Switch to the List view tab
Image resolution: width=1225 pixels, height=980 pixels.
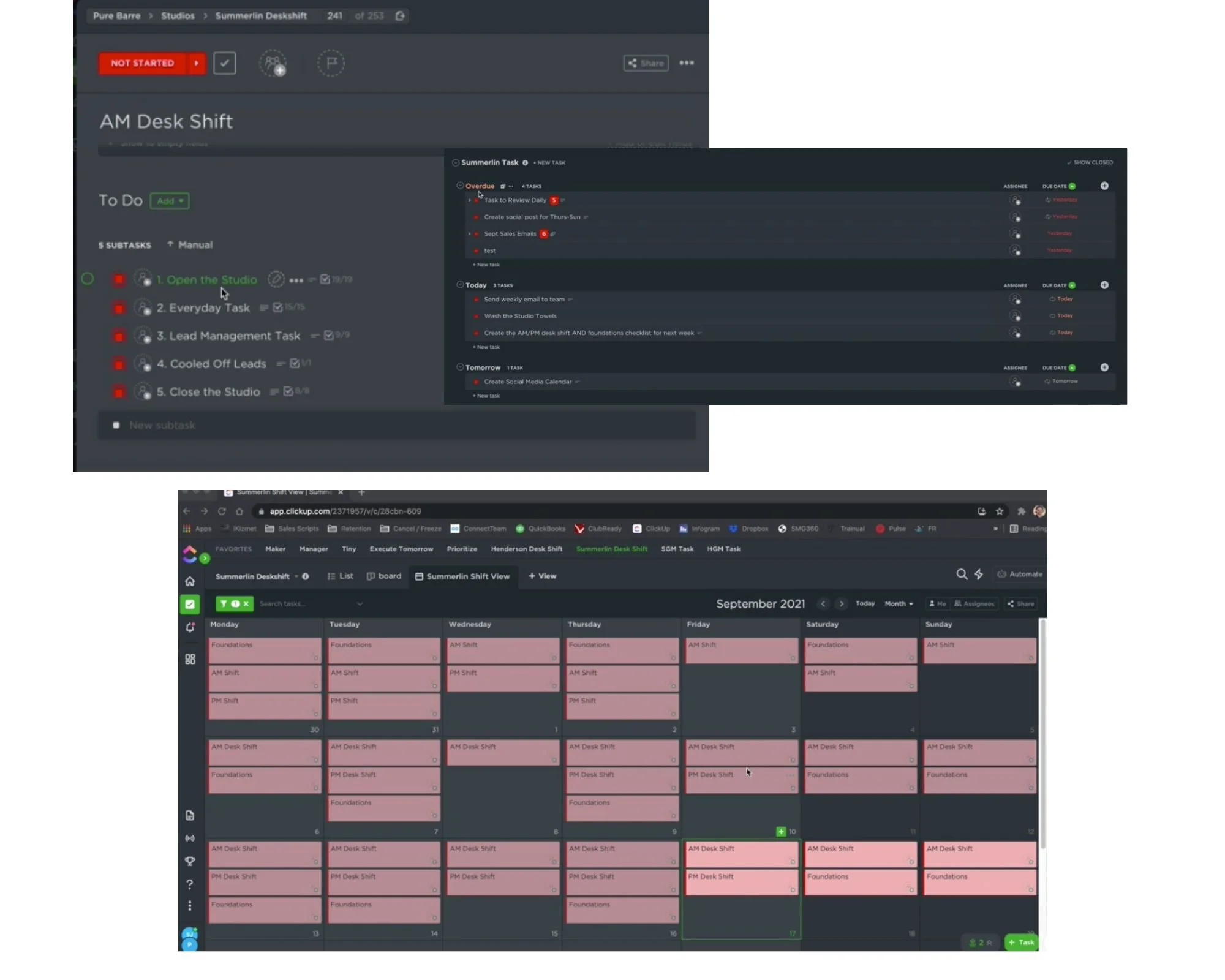(x=341, y=576)
